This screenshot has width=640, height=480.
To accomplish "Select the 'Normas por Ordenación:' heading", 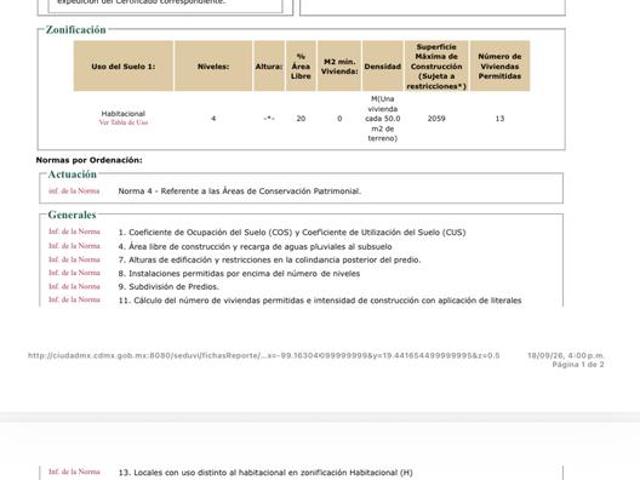I will click(89, 160).
